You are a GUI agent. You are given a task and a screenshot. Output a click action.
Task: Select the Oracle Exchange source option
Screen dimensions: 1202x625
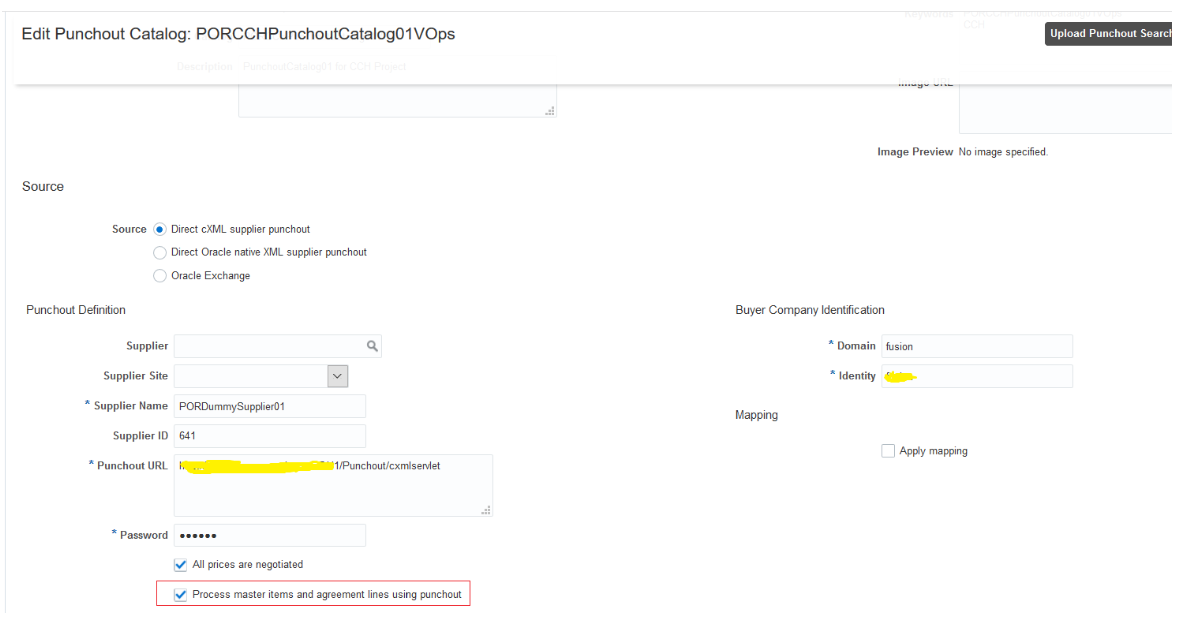[160, 276]
